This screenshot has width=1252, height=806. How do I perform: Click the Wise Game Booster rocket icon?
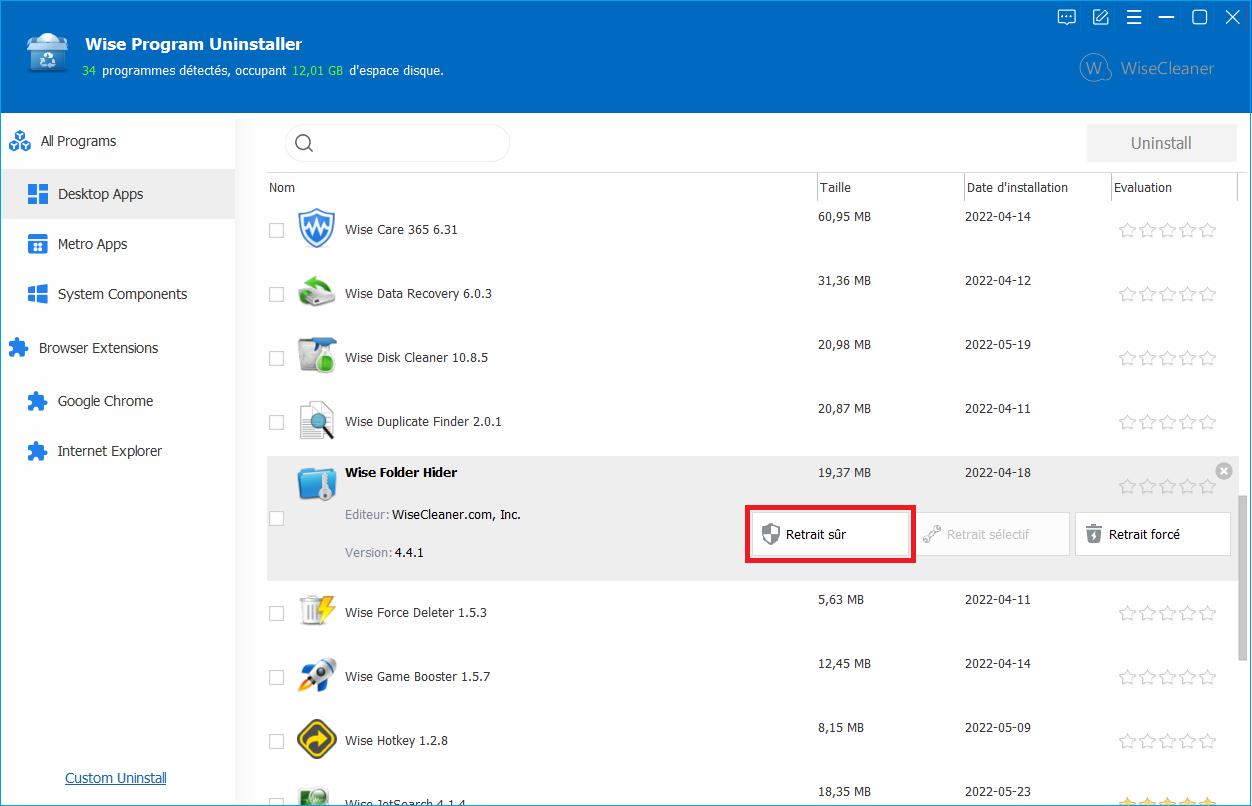317,676
